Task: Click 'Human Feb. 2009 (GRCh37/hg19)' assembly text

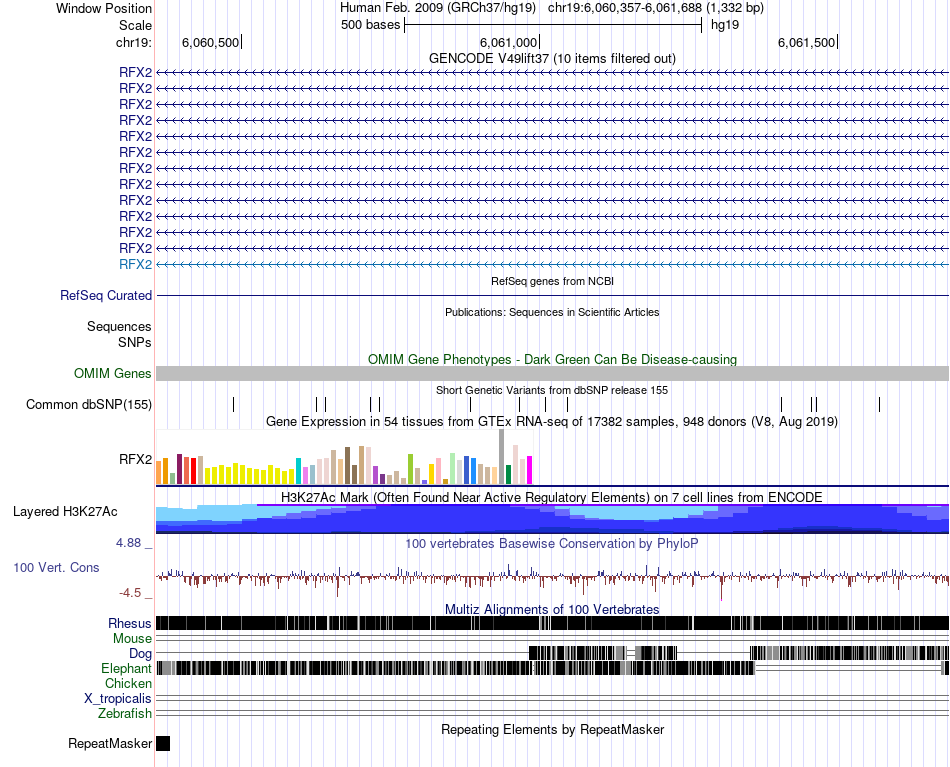Action: tap(437, 8)
